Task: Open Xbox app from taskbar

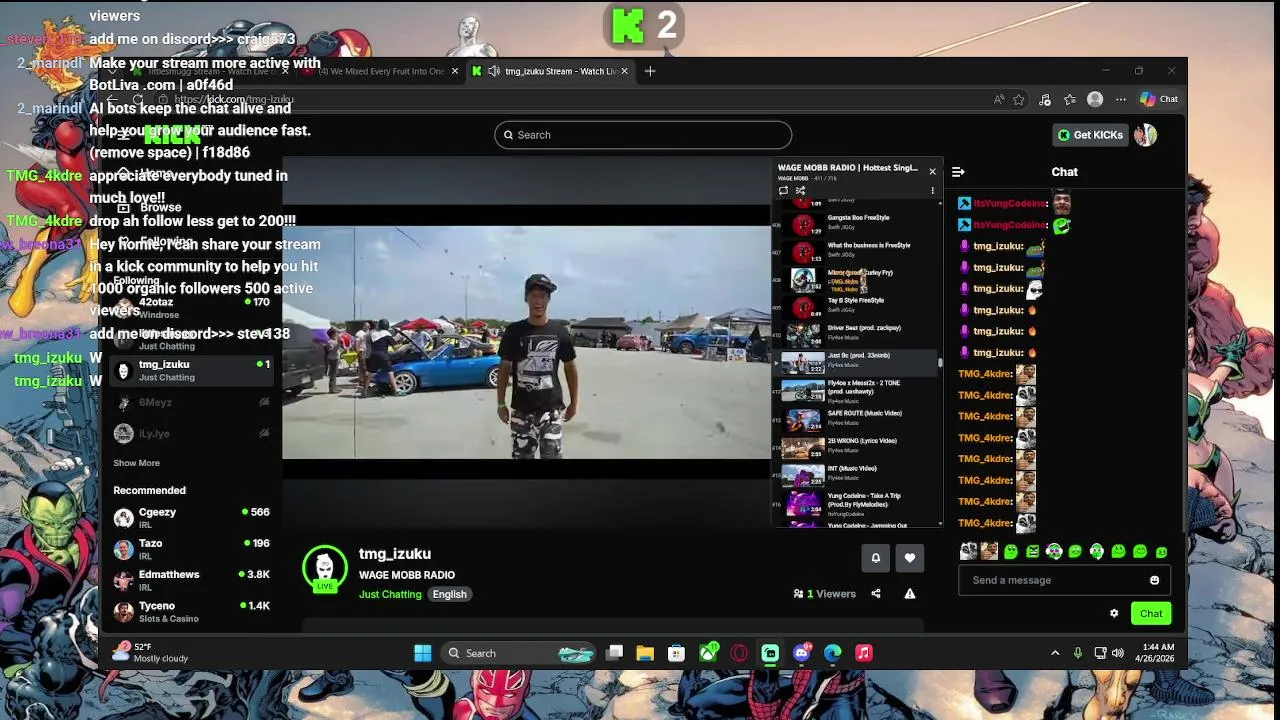Action: [708, 653]
